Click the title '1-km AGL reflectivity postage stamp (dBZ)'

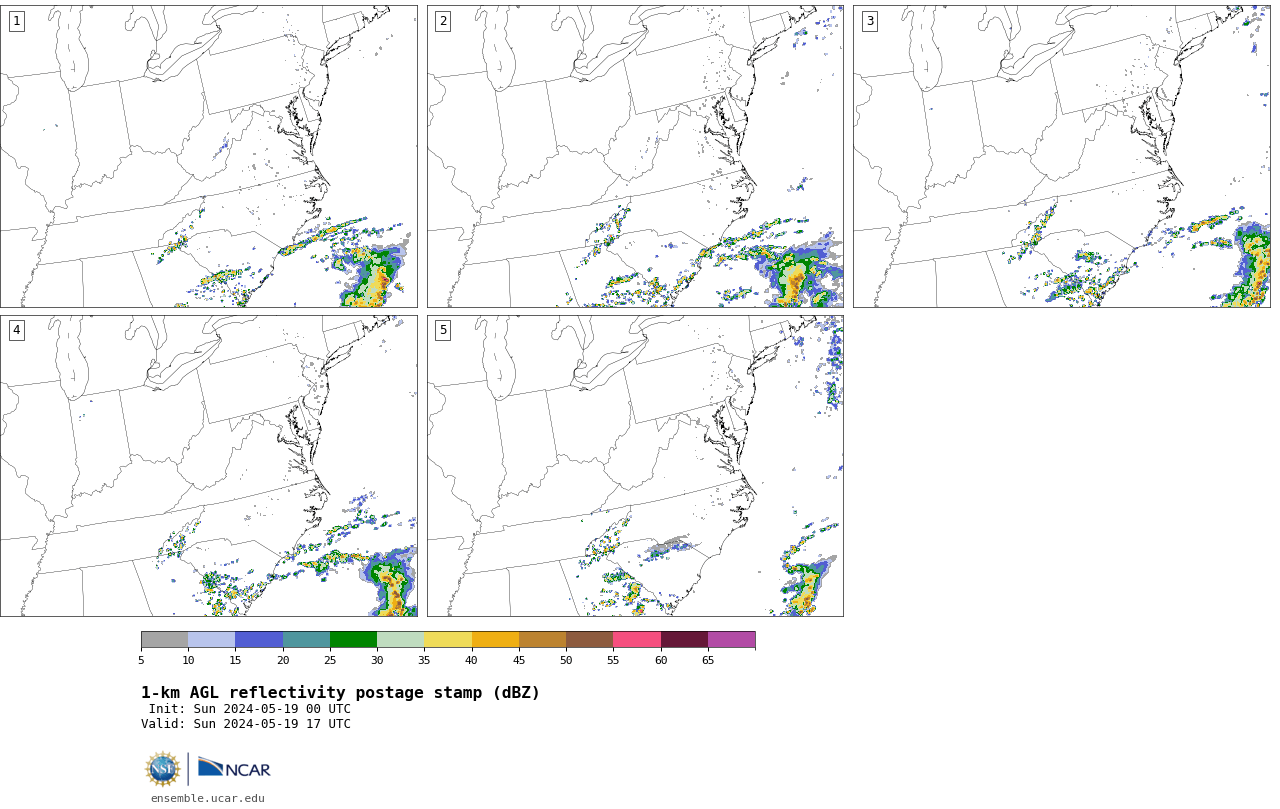[x=340, y=693]
